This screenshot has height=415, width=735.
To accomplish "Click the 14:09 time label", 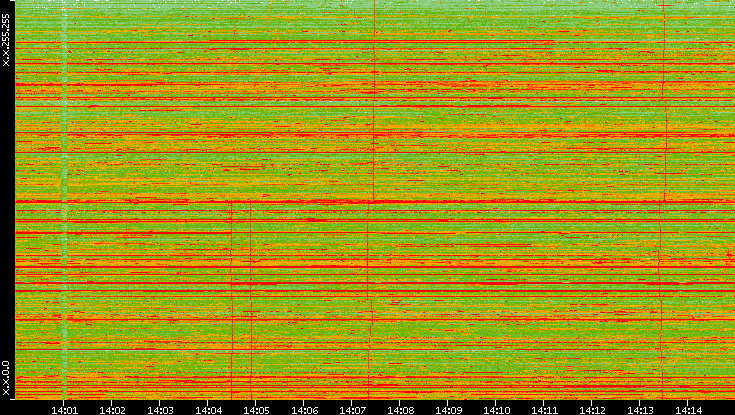I will click(x=448, y=409).
